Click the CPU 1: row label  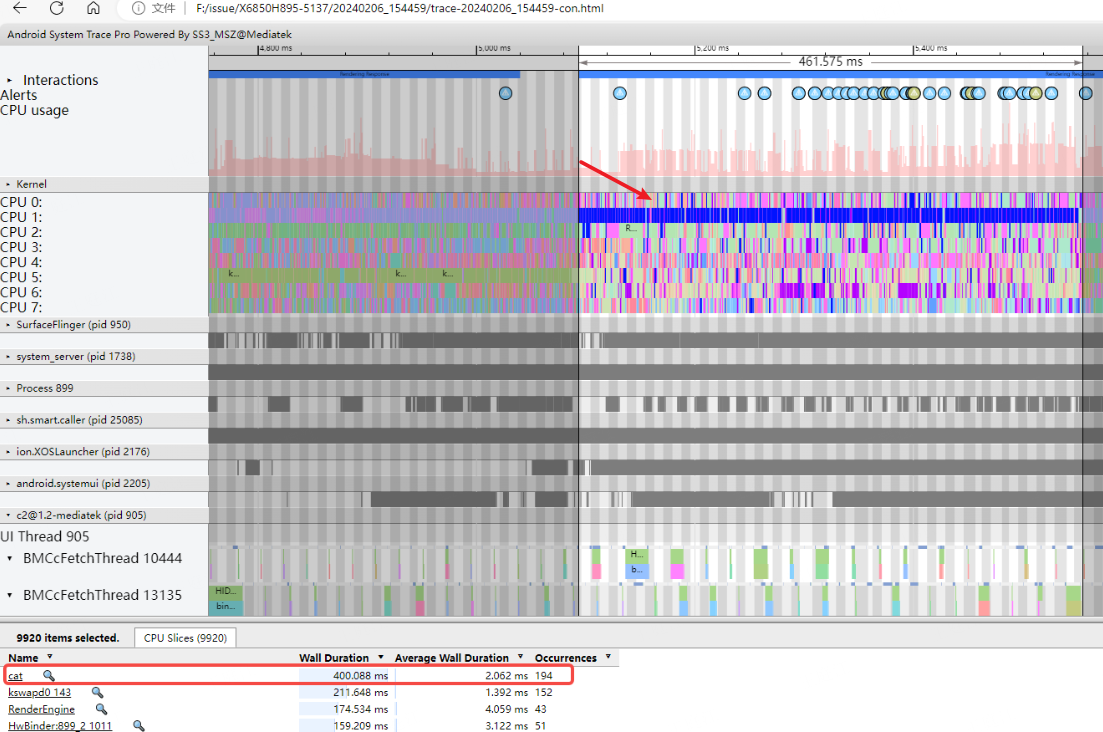click(x=21, y=217)
